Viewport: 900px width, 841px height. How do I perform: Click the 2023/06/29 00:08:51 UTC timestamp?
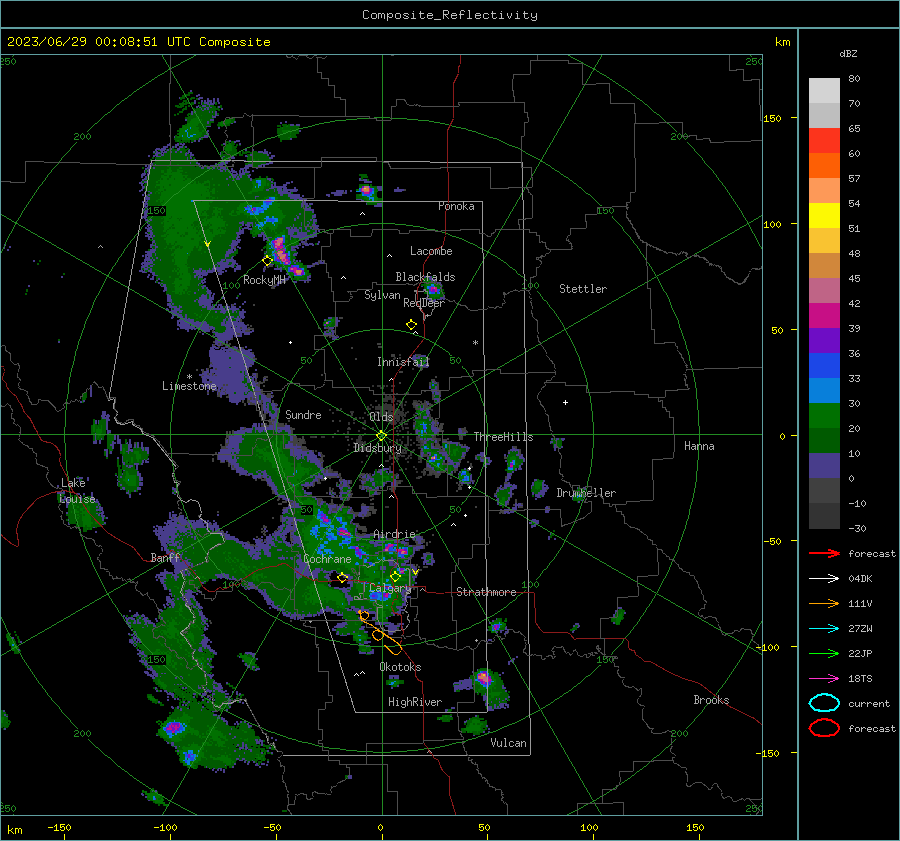pos(138,42)
